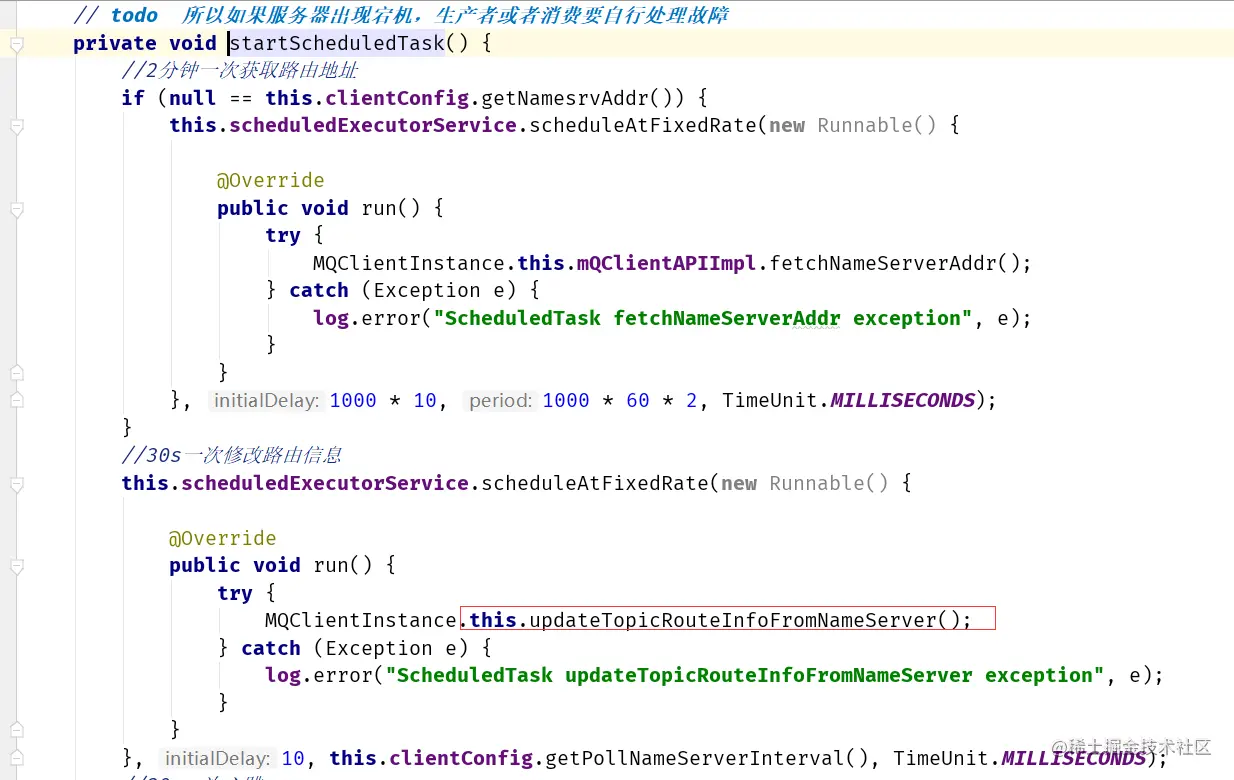Click the 'initialDelay:' hint before value 10

[218, 759]
